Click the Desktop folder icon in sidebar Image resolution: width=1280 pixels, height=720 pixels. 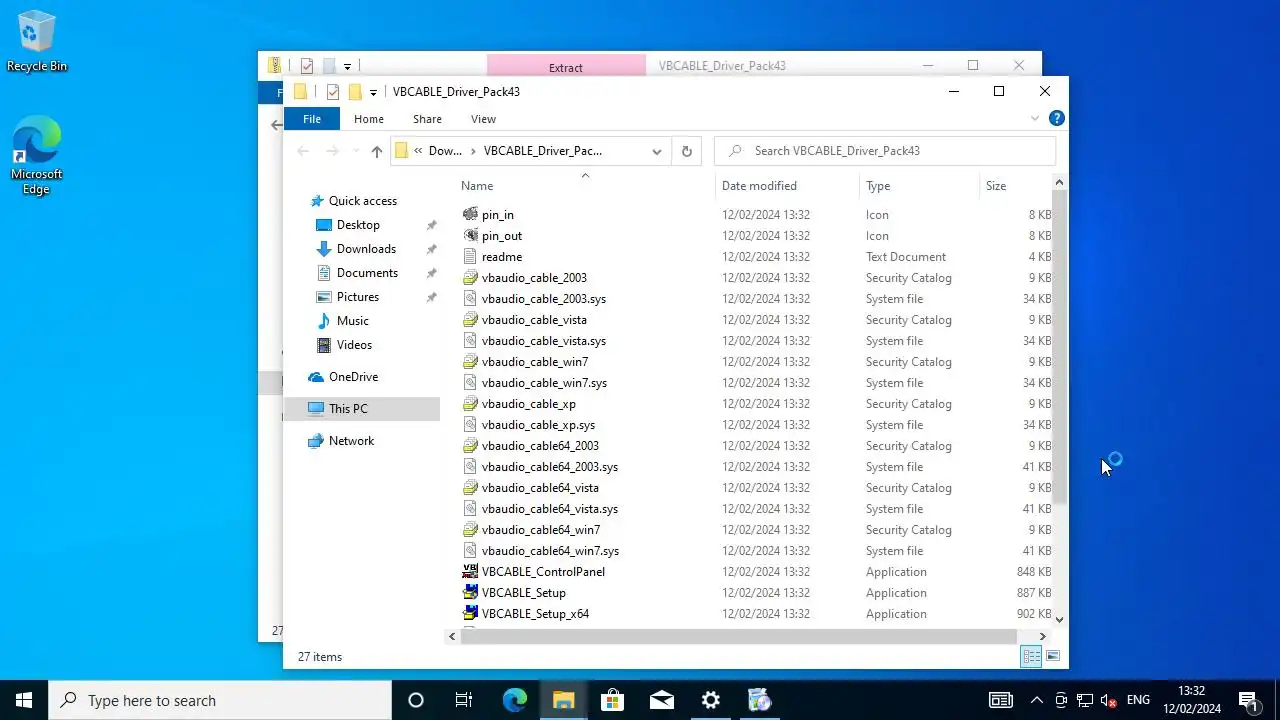click(323, 225)
